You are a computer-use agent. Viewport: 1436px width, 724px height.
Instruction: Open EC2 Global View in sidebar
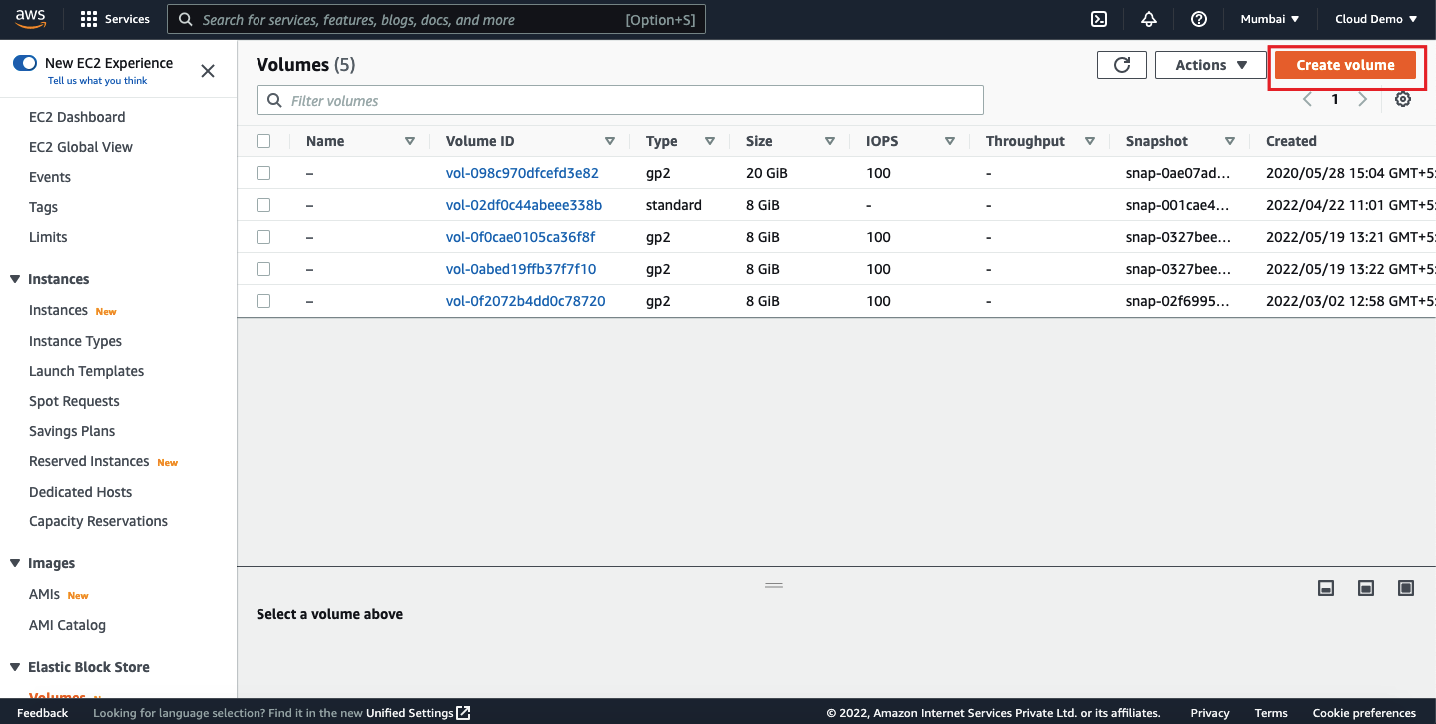pyautogui.click(x=81, y=147)
